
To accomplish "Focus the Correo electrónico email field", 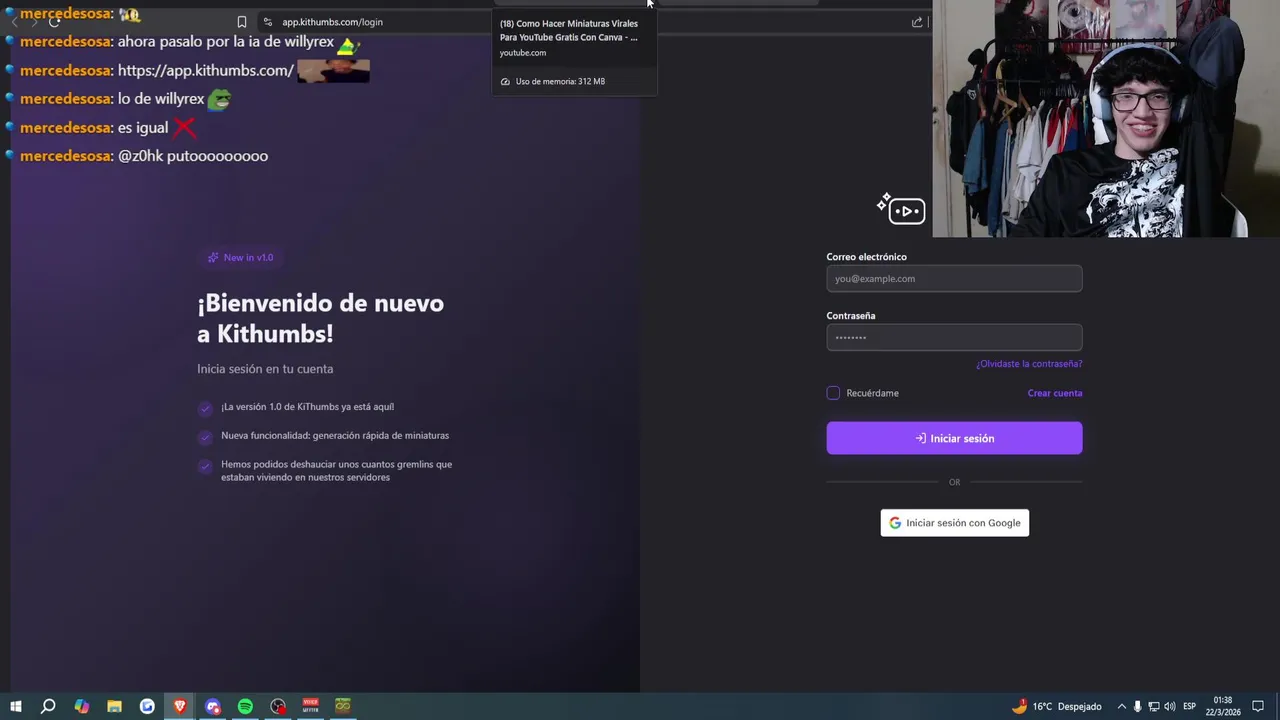I will pos(954,279).
